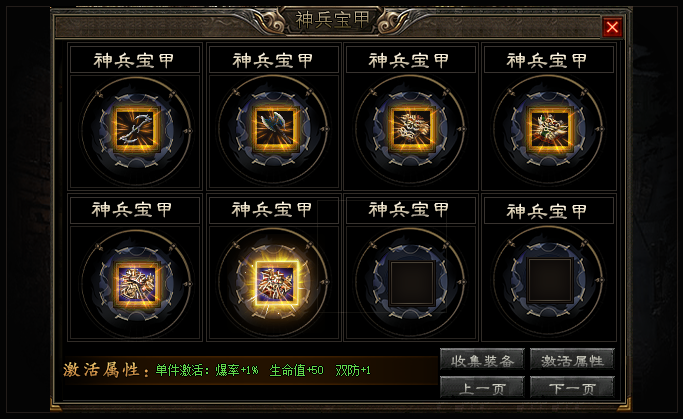Image resolution: width=683 pixels, height=419 pixels.
Task: Go to next page with 下一页
Action: point(572,387)
